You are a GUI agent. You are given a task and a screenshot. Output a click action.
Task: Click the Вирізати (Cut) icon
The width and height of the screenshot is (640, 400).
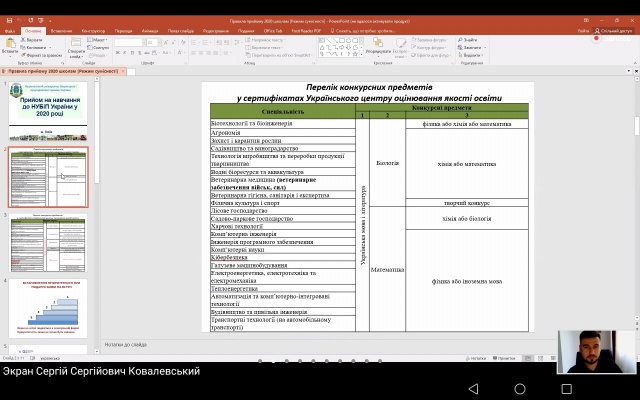click(33, 39)
